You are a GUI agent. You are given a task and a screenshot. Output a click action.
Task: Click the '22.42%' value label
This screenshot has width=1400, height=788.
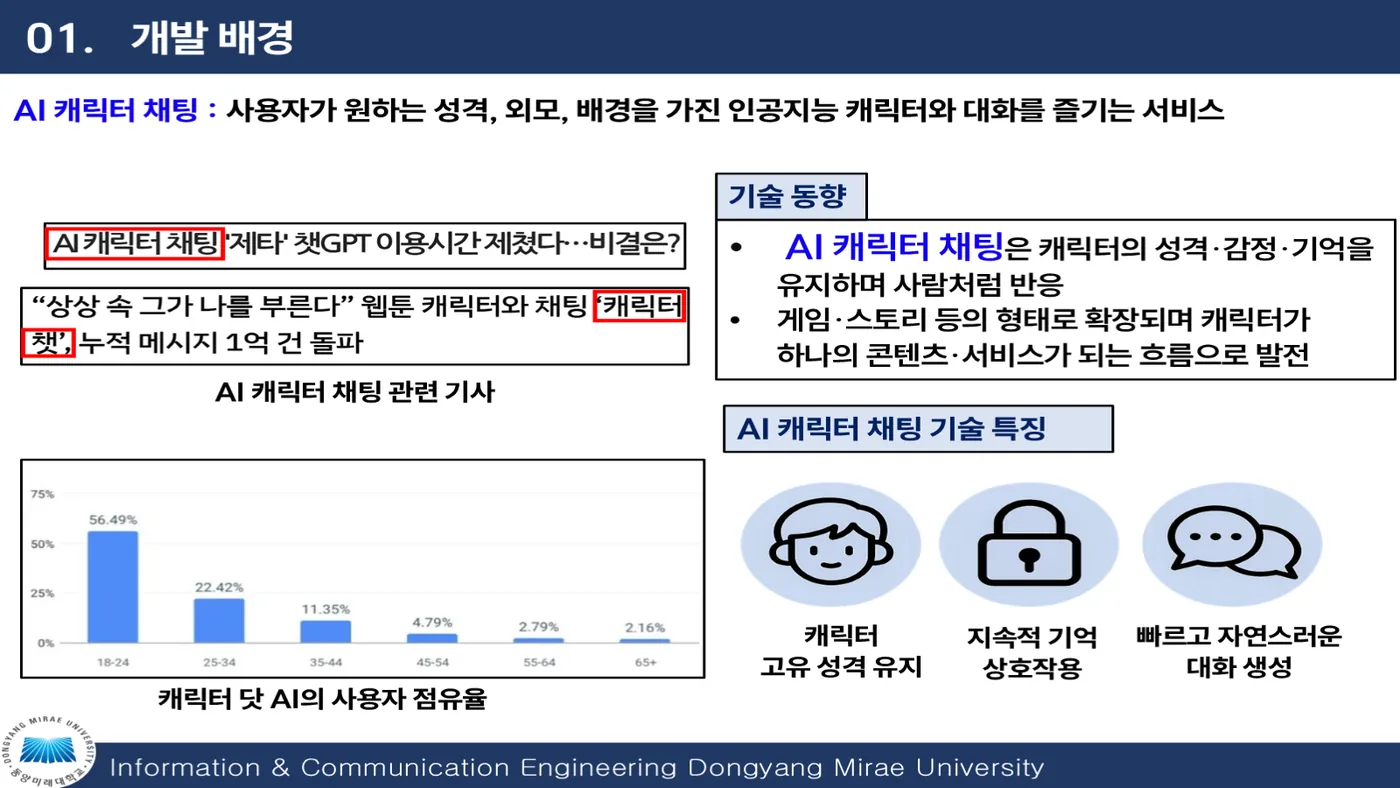(219, 587)
